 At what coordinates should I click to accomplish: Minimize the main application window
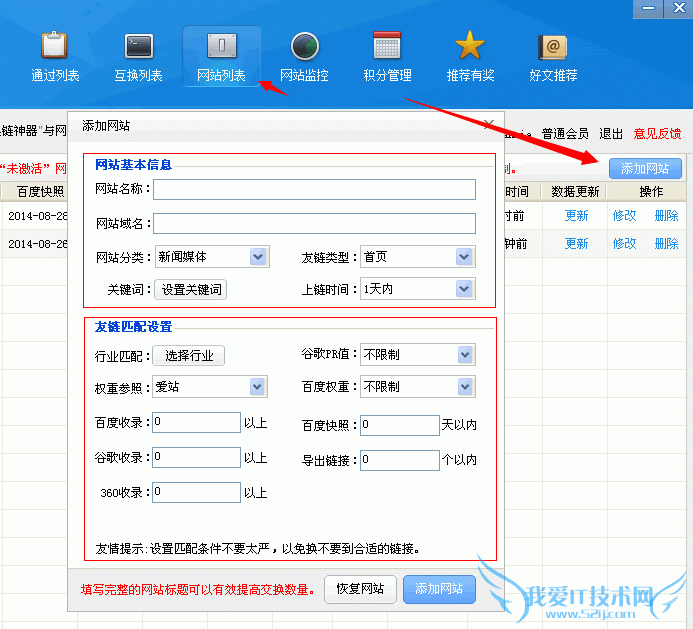(x=648, y=8)
